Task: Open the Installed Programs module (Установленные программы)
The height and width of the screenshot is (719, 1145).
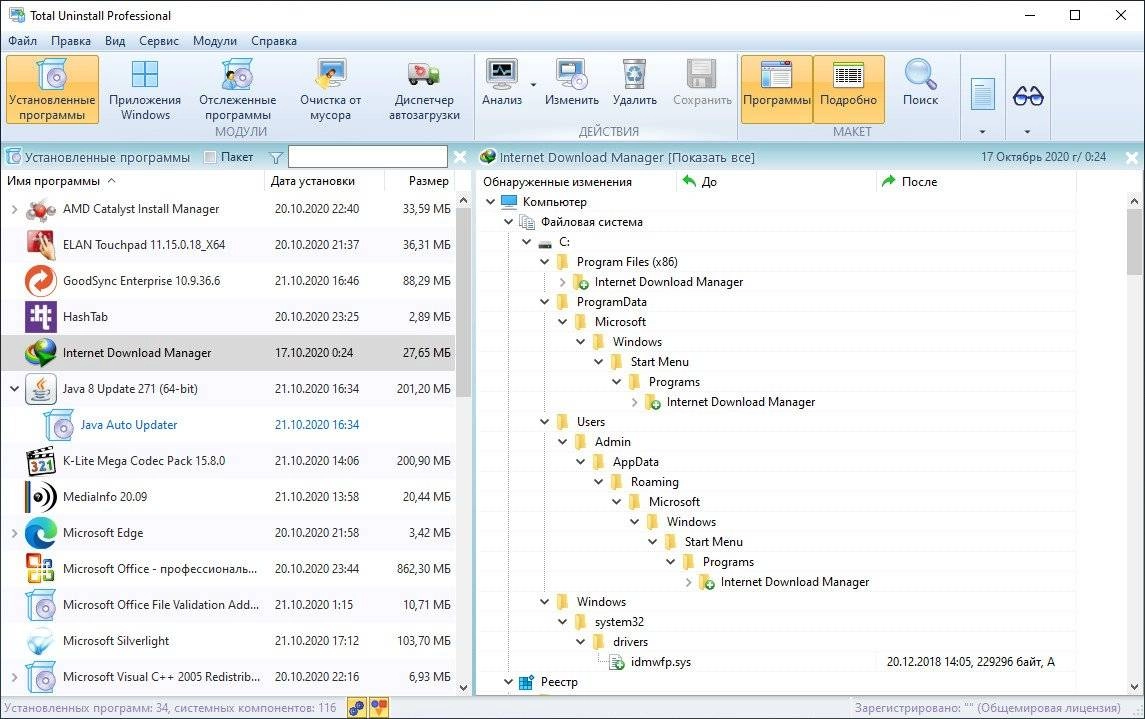Action: pyautogui.click(x=52, y=90)
